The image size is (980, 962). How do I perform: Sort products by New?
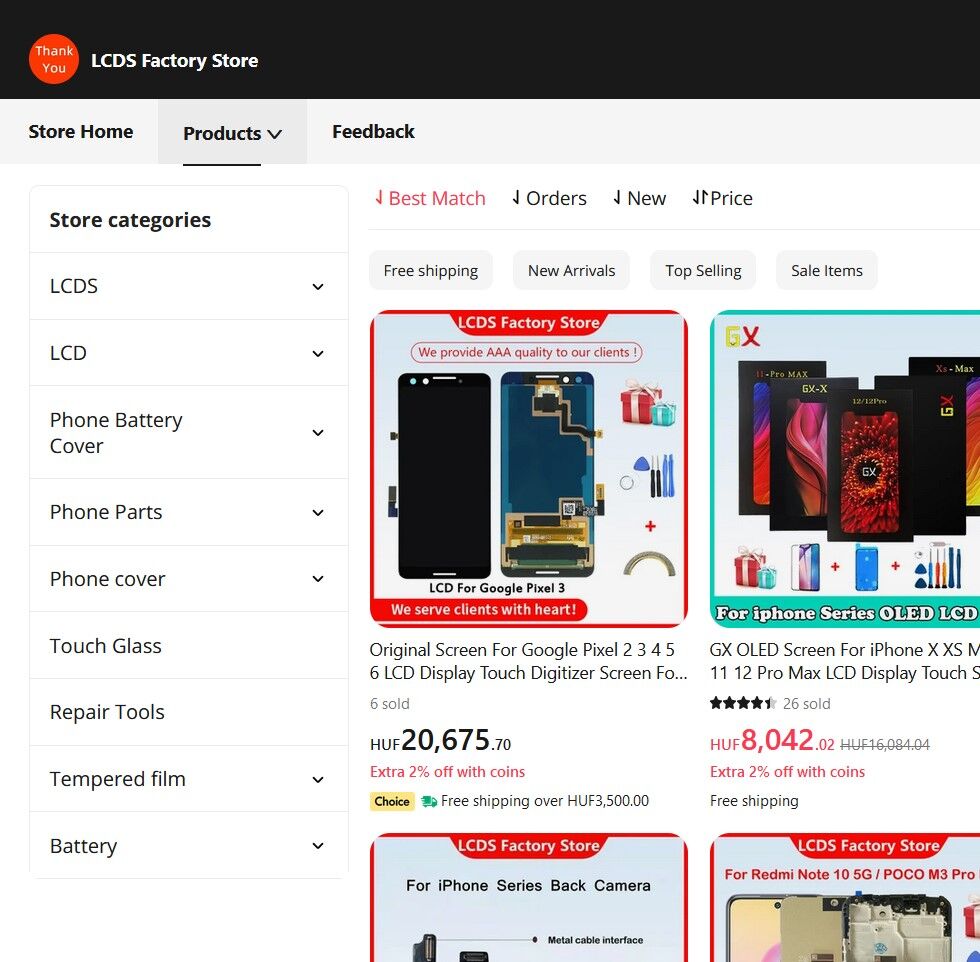point(639,198)
